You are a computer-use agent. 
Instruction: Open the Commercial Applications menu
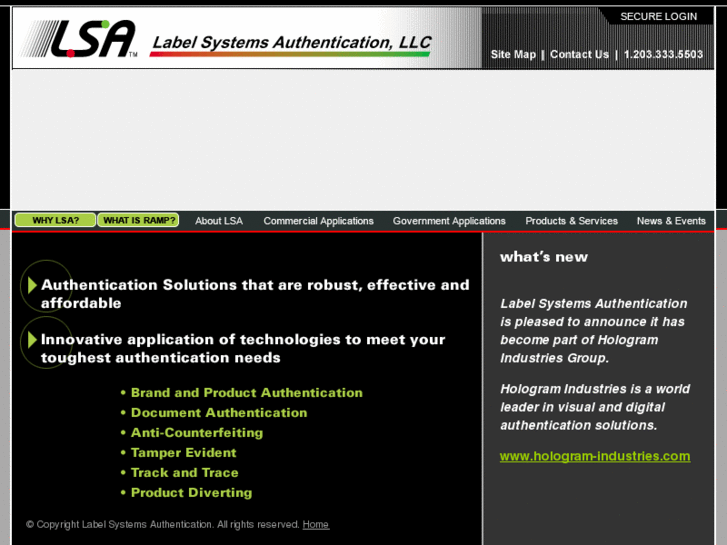[319, 221]
